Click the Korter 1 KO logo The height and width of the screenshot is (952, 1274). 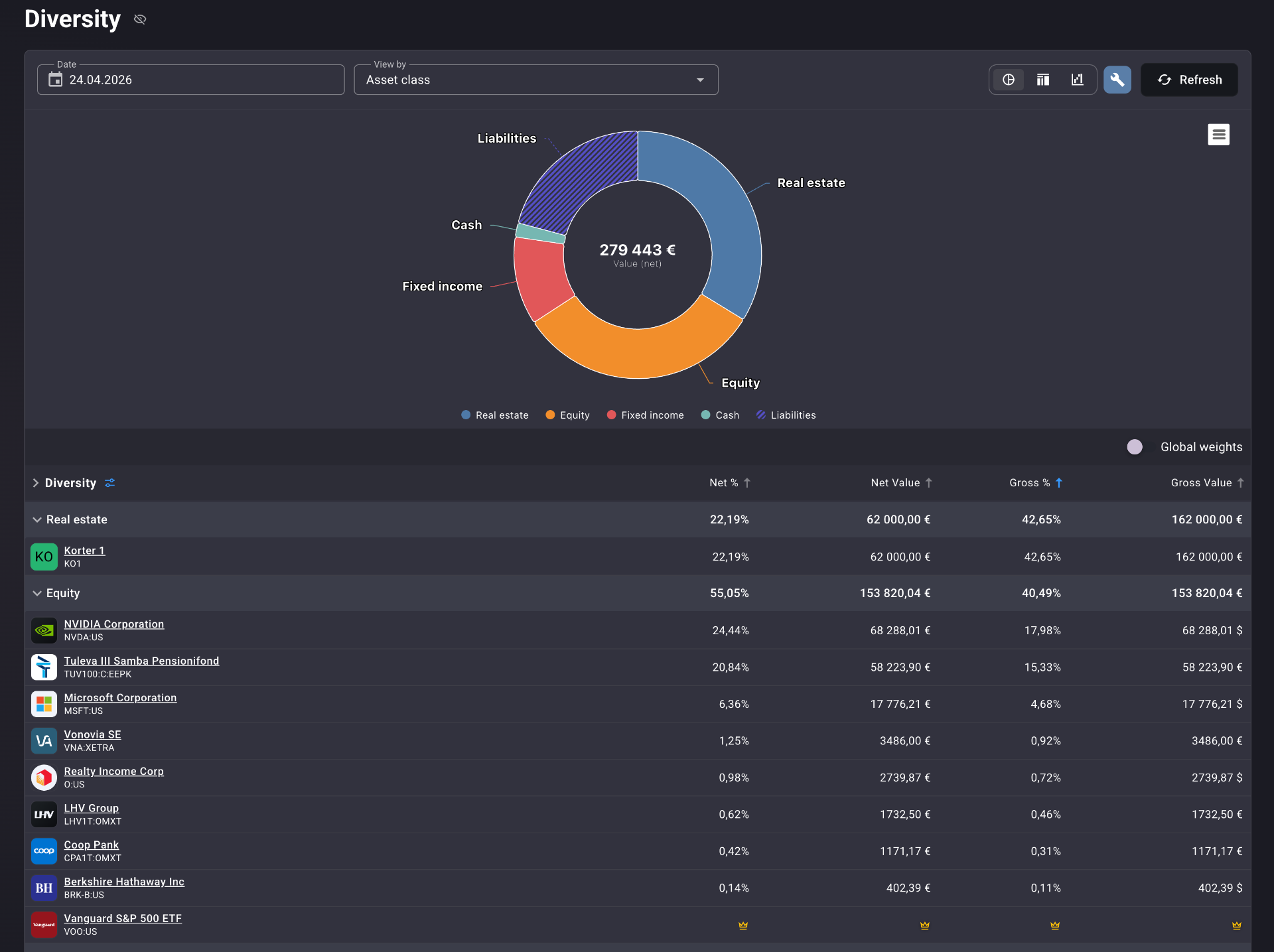pos(44,557)
